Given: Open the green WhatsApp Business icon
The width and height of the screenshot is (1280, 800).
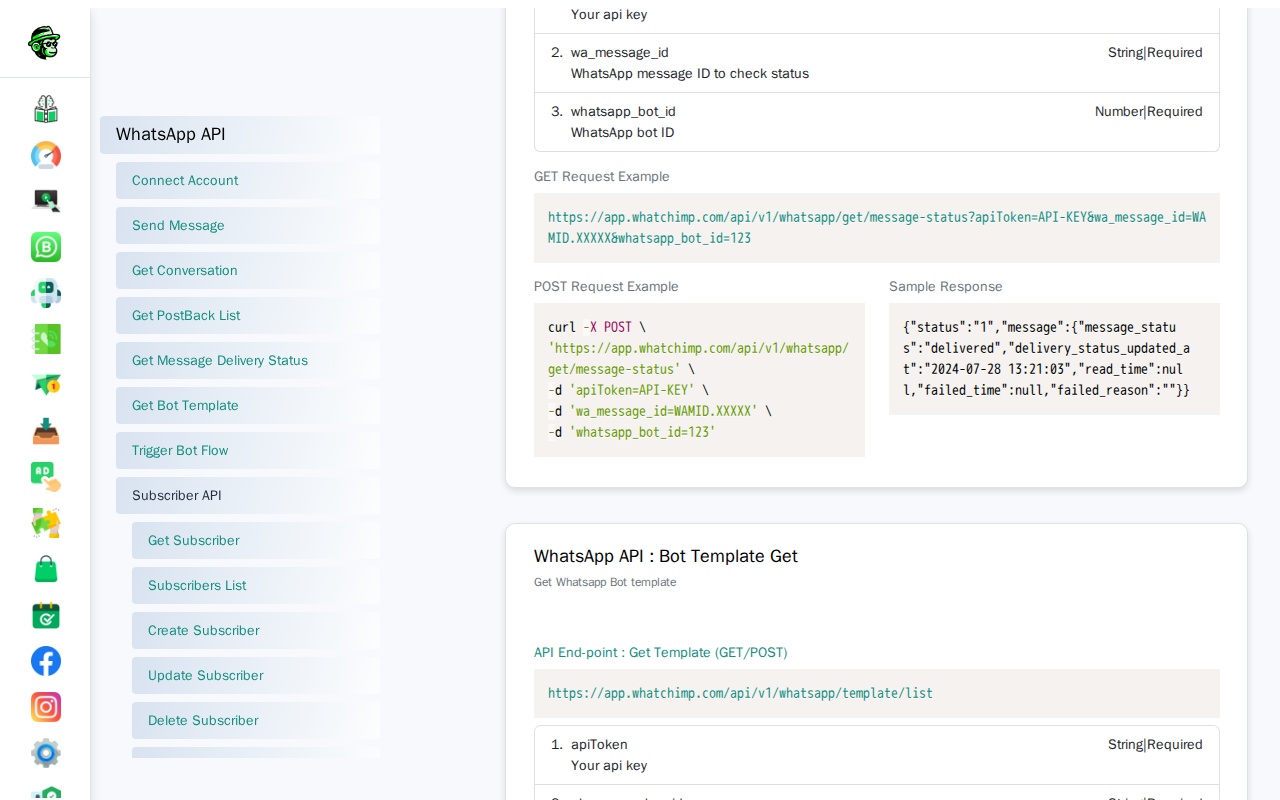Looking at the screenshot, I should tap(46, 247).
